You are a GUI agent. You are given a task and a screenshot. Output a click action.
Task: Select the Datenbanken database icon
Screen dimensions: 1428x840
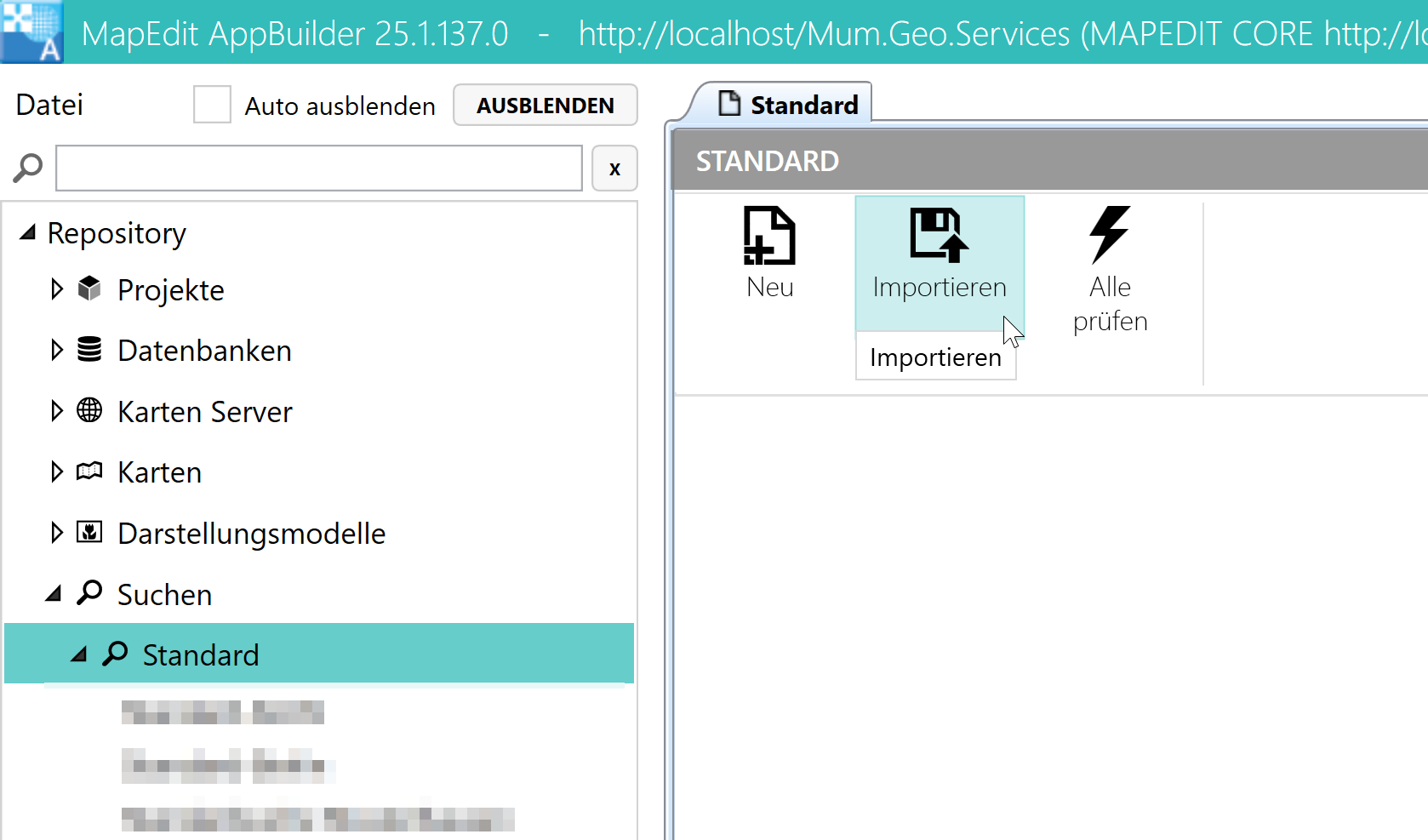(89, 350)
